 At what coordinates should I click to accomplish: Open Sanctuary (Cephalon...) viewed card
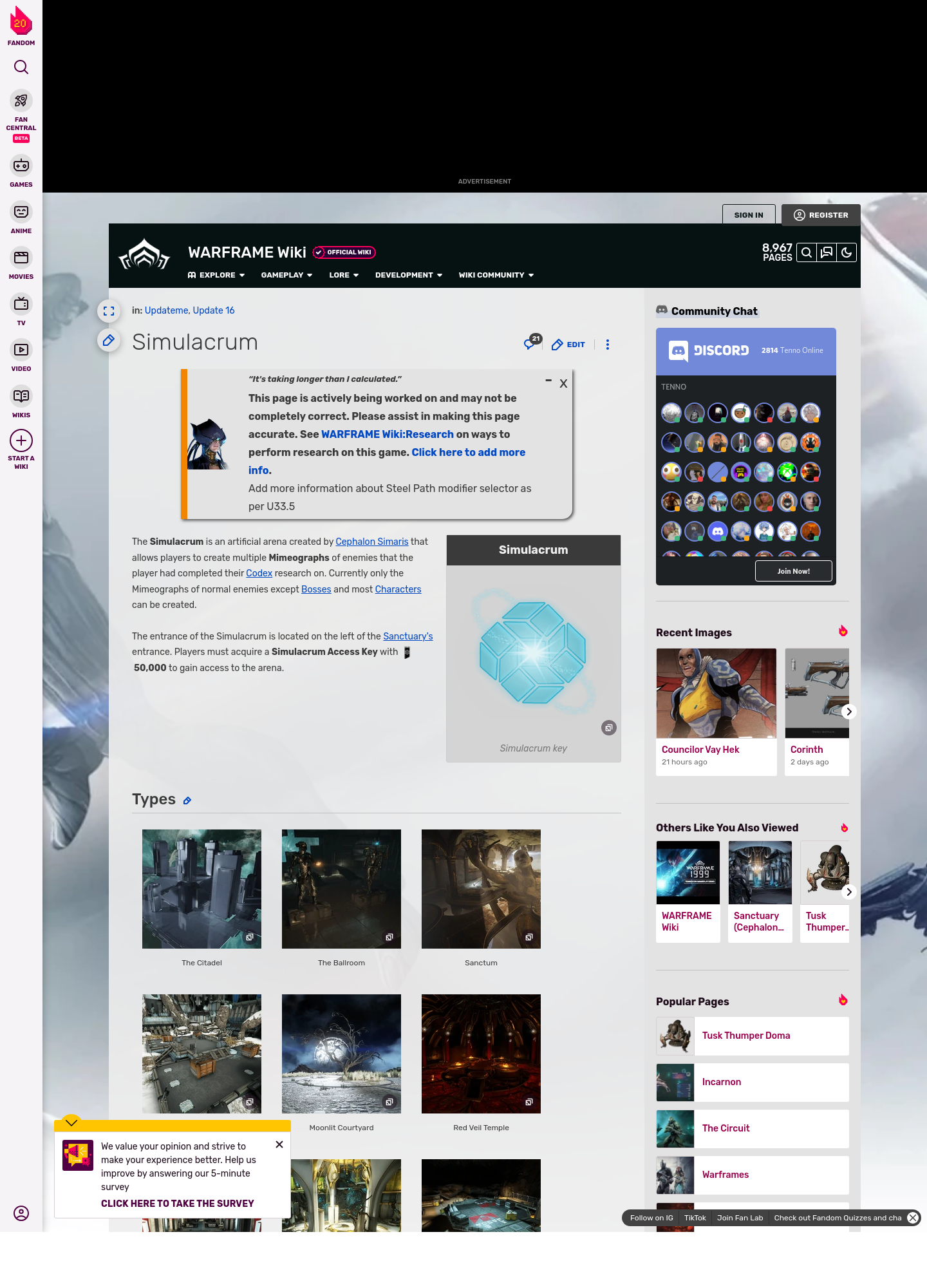760,891
